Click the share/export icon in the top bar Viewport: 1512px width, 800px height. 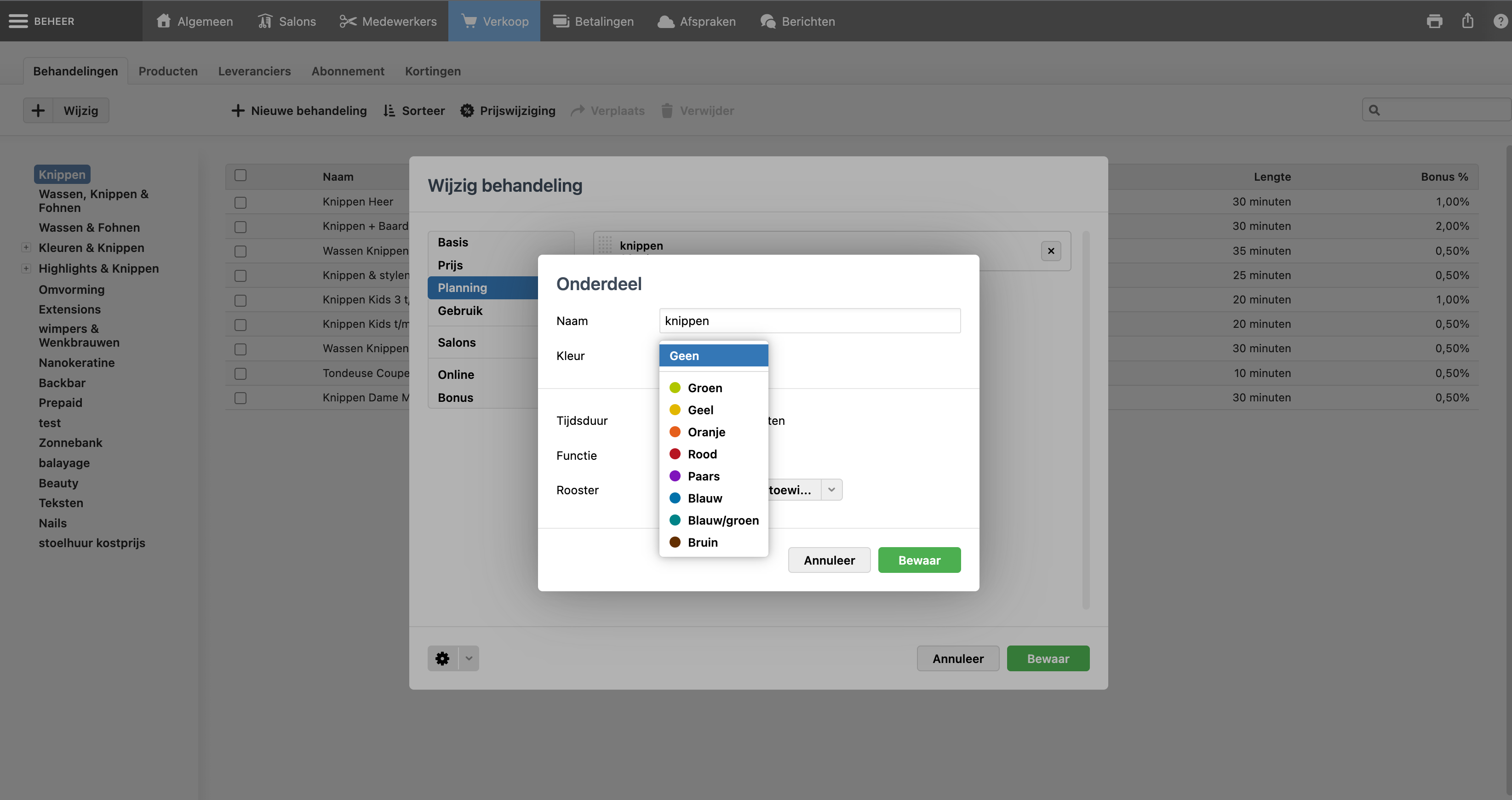1467,21
